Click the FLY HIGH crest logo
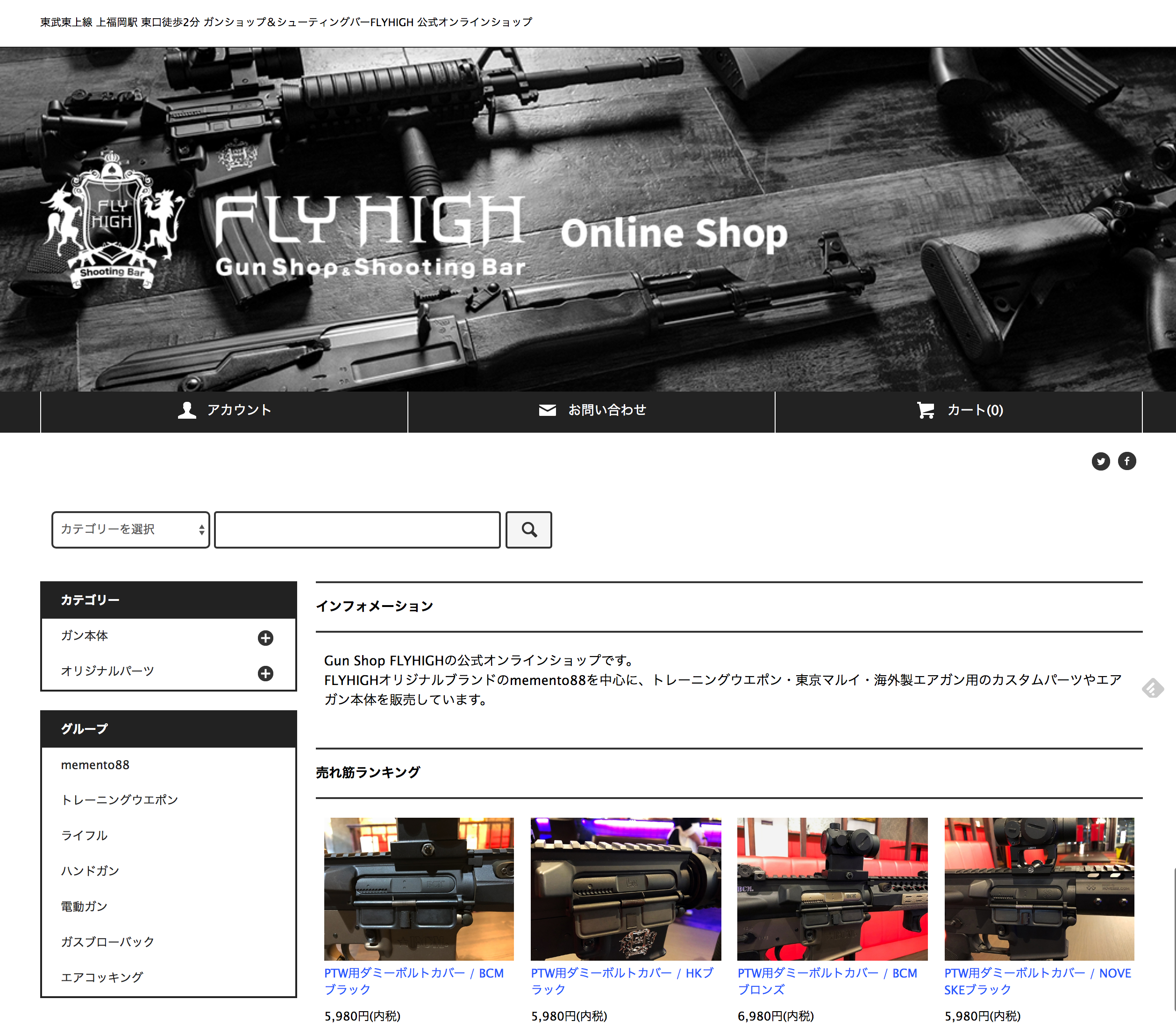 coord(112,220)
